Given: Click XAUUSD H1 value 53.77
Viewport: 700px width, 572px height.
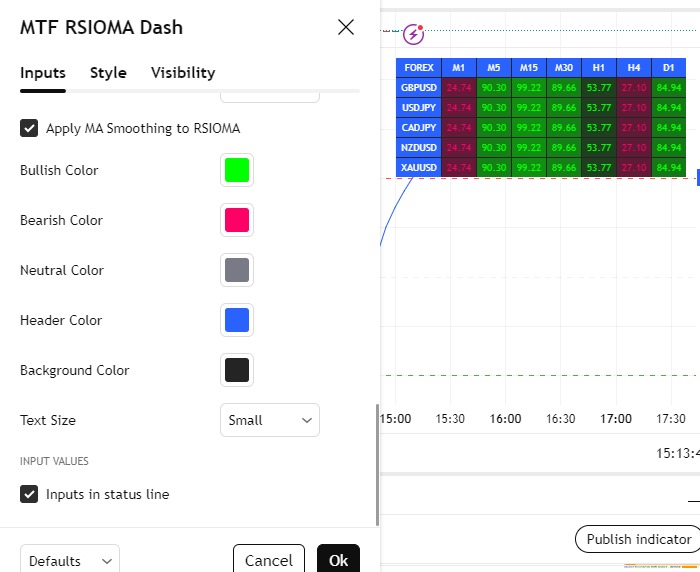Looking at the screenshot, I should tap(599, 168).
